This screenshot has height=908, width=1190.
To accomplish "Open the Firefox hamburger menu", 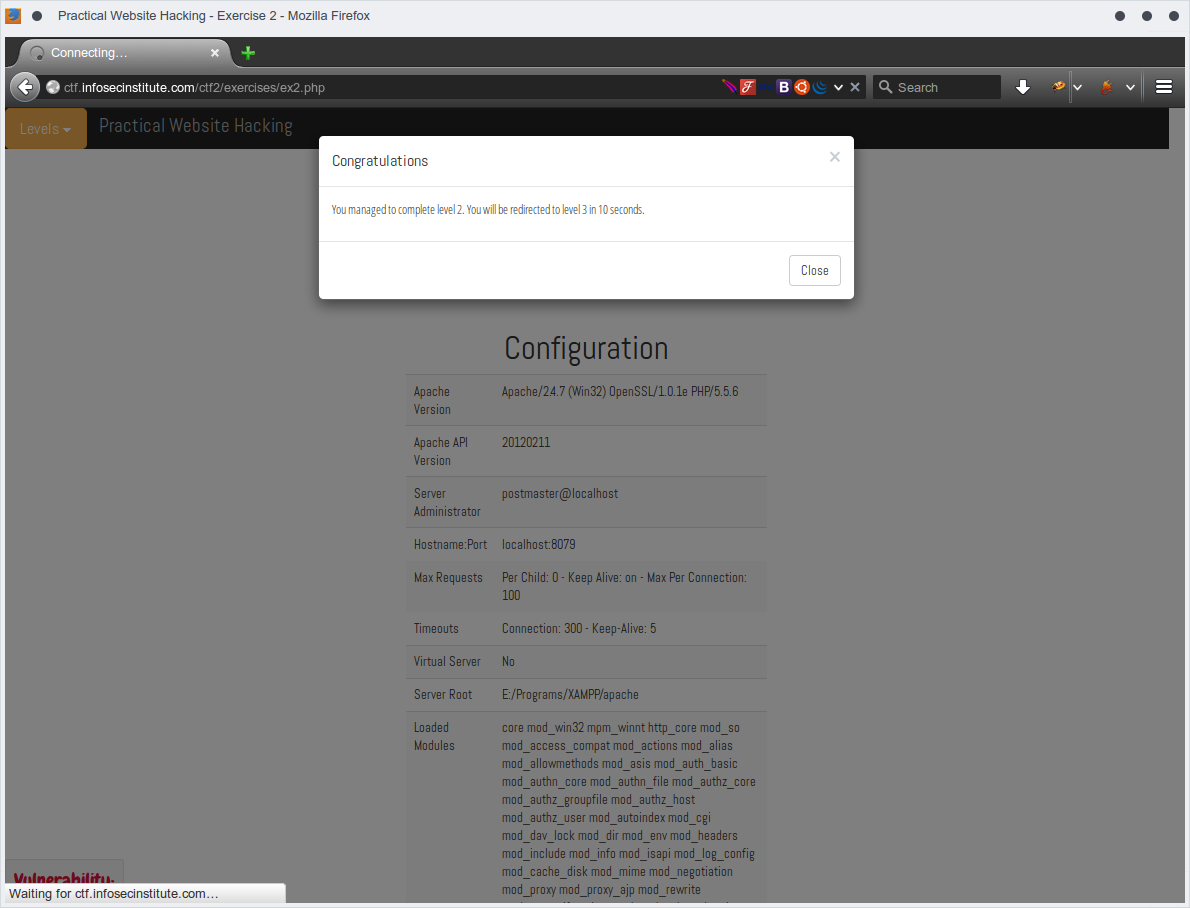I will [1163, 87].
